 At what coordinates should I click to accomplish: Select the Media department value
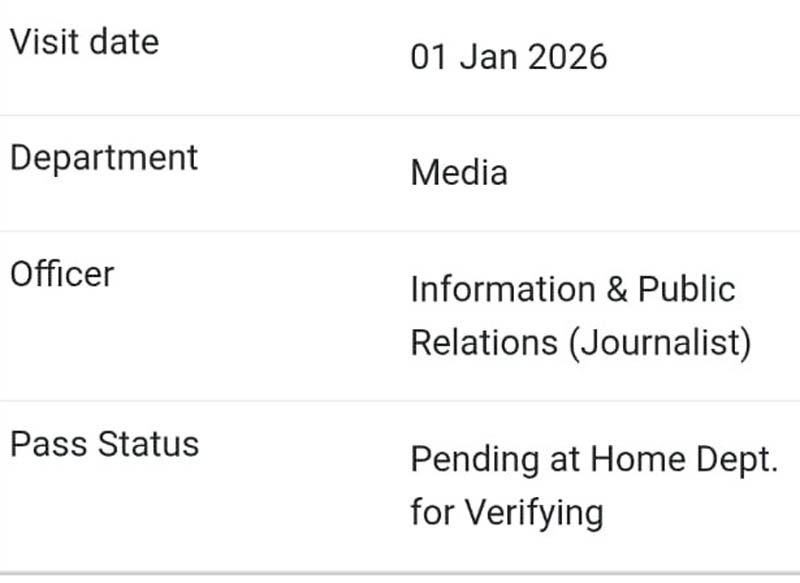tap(459, 173)
